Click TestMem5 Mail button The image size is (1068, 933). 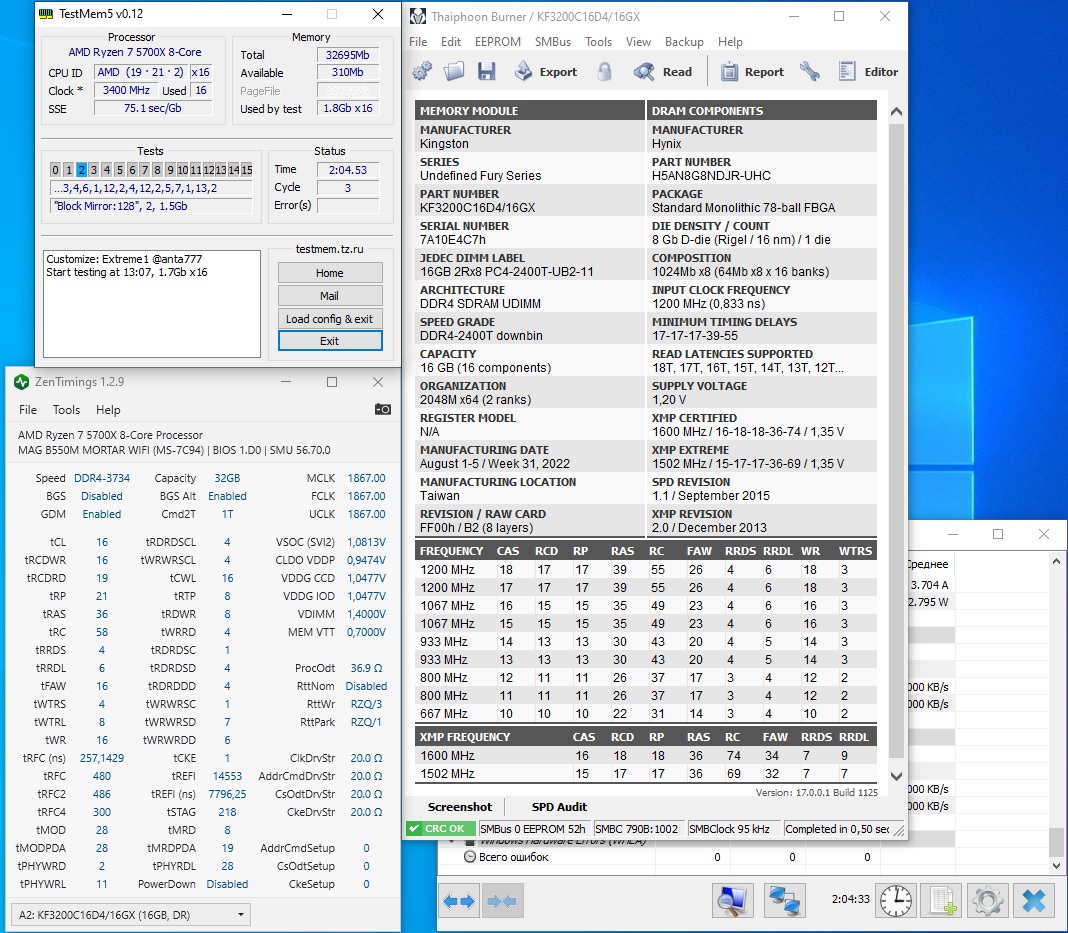(330, 296)
